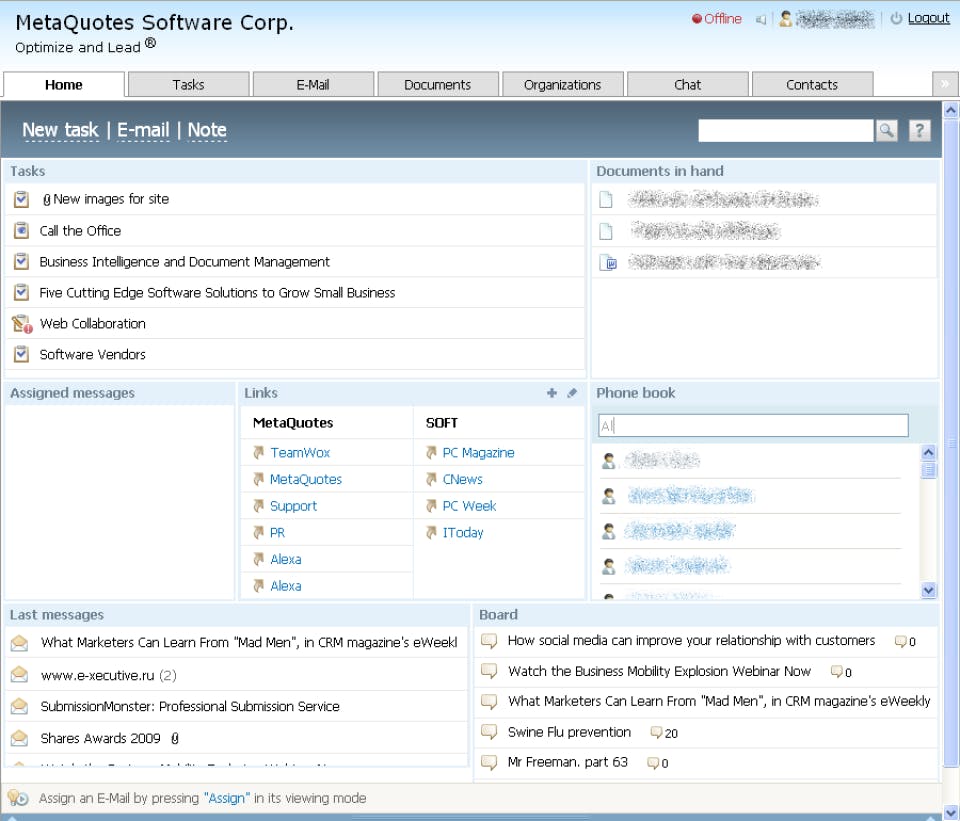Open the IToday link
The image size is (960, 821).
[463, 533]
